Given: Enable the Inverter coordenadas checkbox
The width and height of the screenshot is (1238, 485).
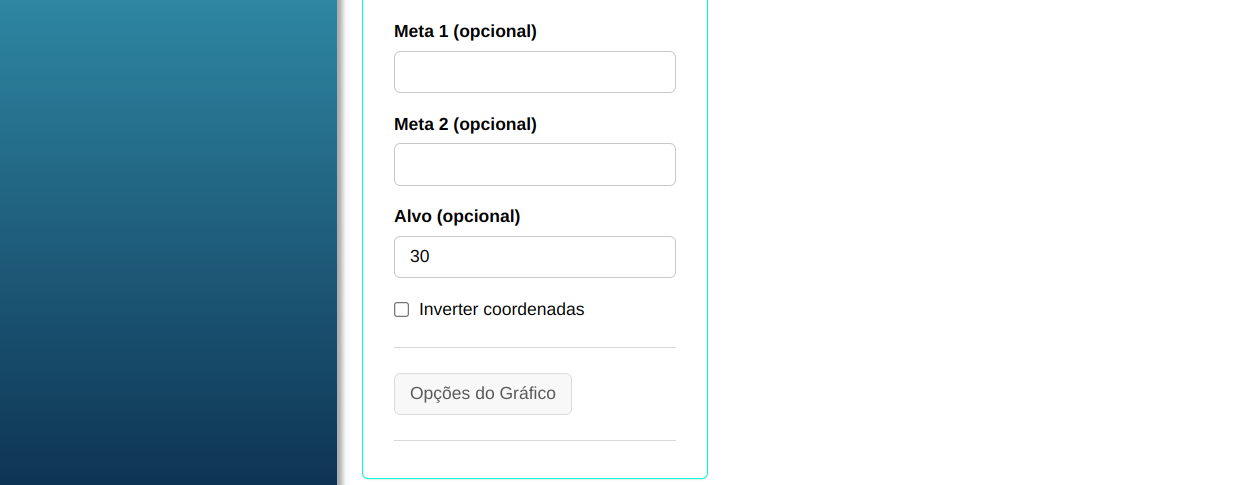Looking at the screenshot, I should coord(402,310).
